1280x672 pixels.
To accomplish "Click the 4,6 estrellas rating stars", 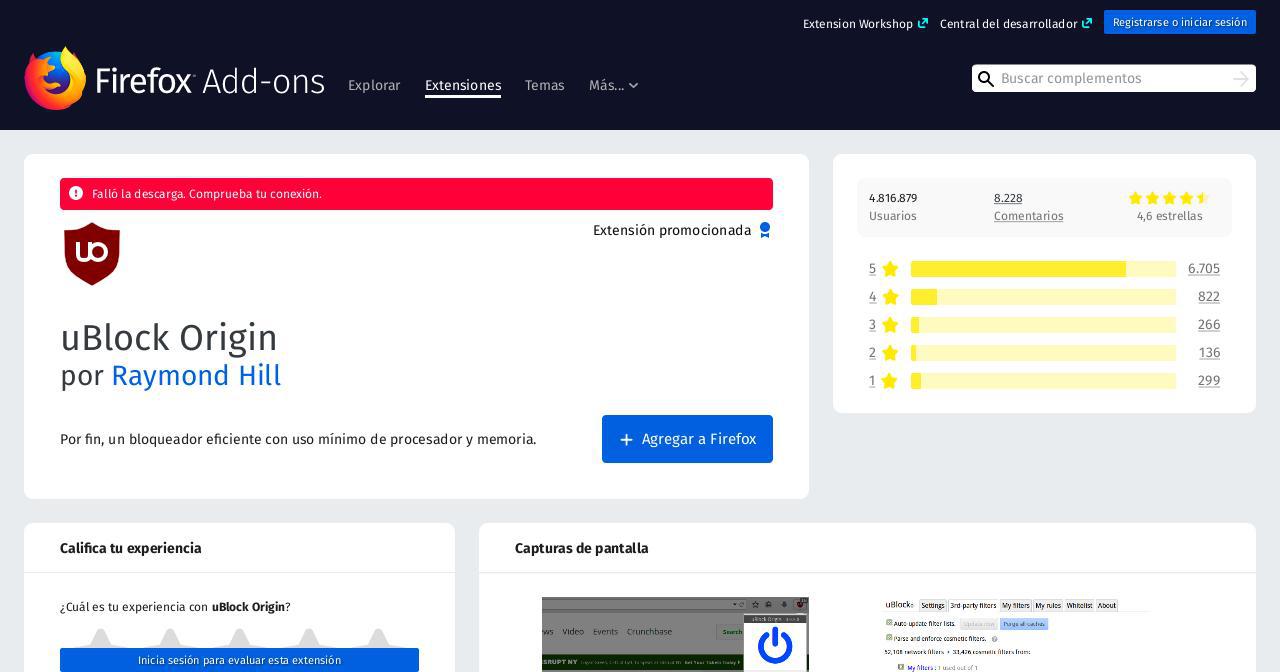I will [1169, 198].
